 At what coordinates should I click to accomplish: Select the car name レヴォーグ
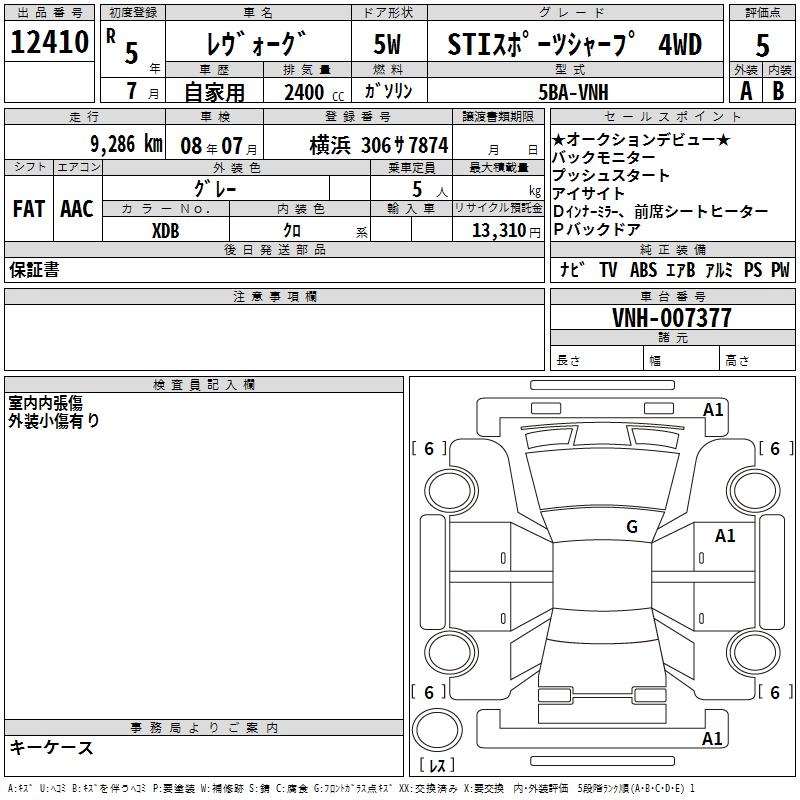coord(256,44)
